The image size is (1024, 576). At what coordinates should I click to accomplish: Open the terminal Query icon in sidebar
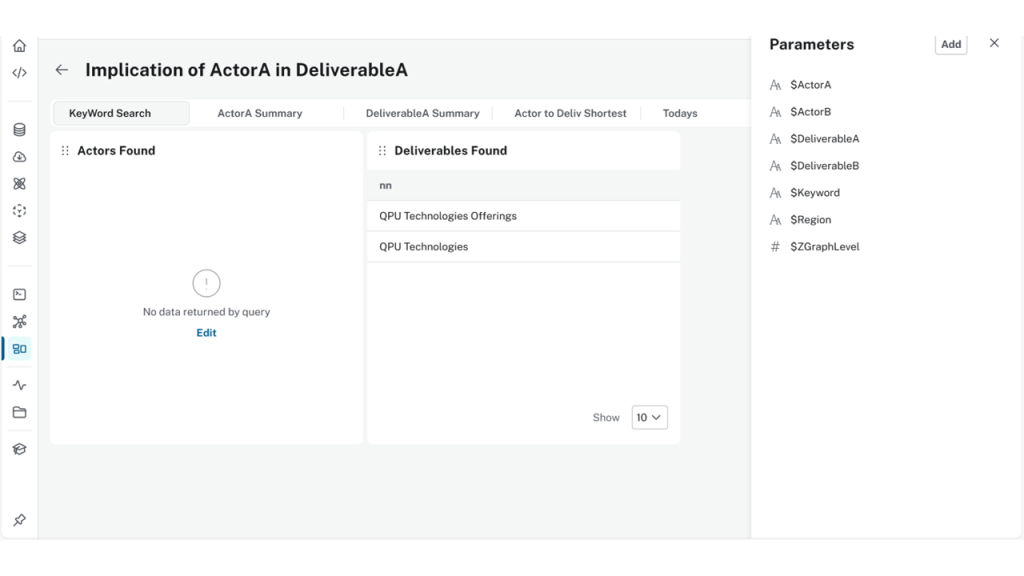[19, 295]
